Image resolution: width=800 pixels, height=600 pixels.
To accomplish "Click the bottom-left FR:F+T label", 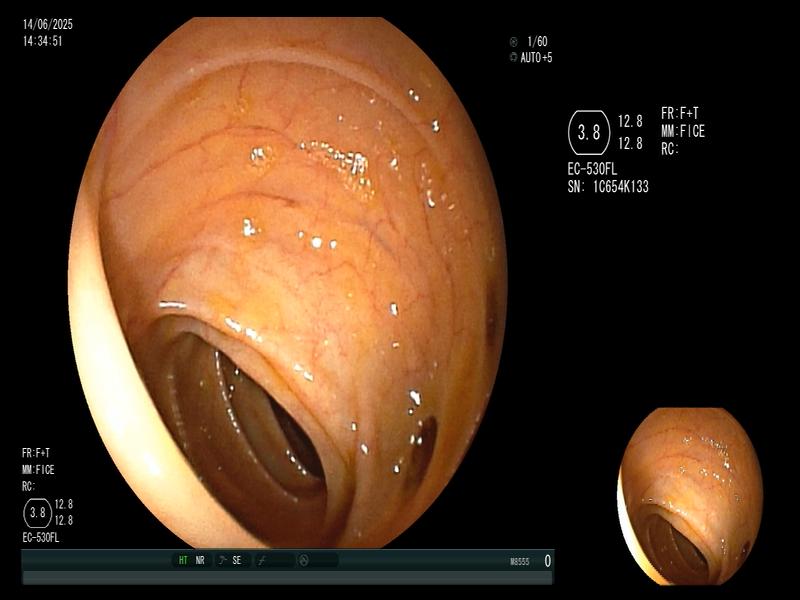I will 36,453.
